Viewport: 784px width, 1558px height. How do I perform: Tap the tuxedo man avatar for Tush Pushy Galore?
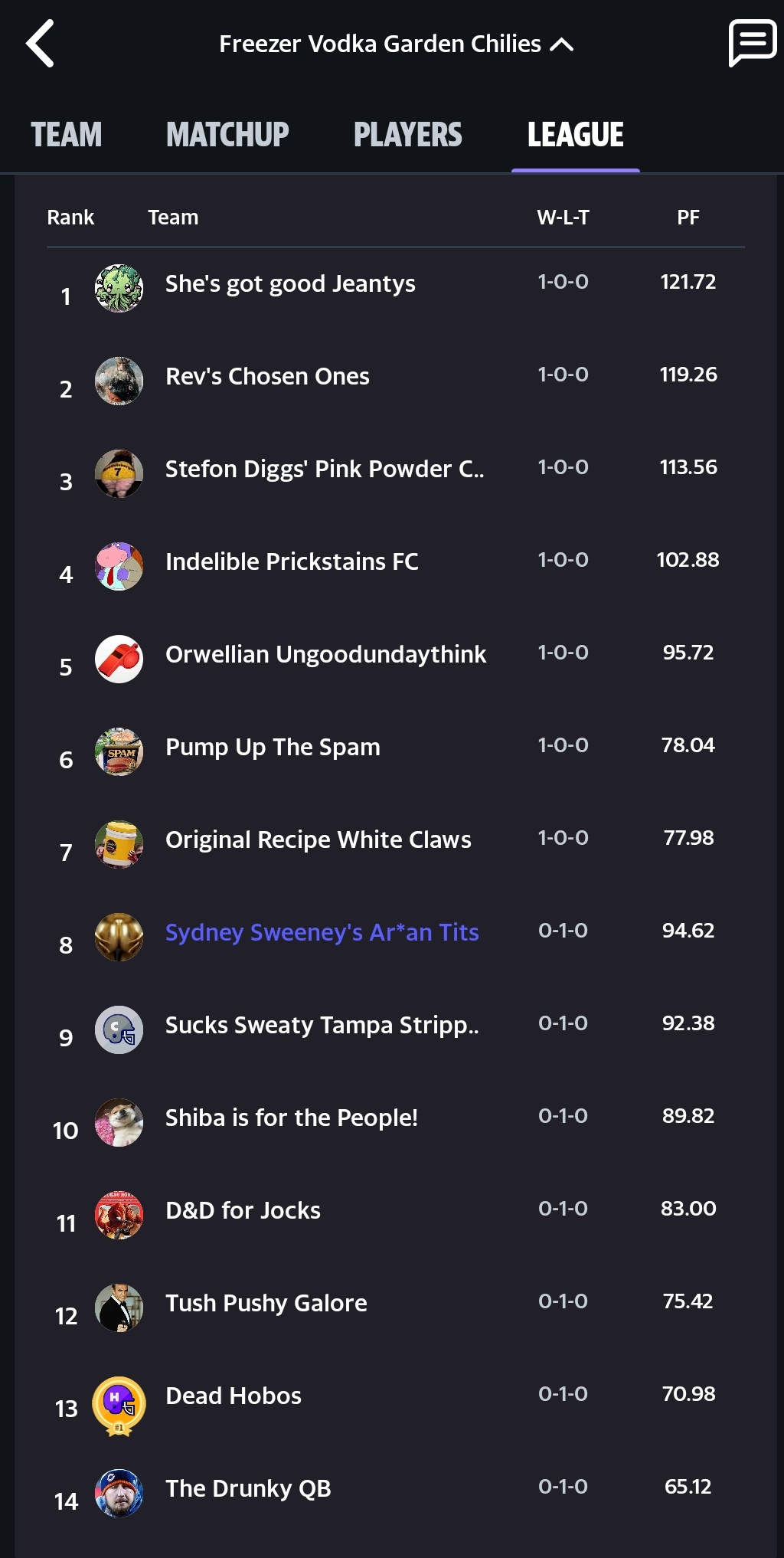click(x=119, y=1308)
